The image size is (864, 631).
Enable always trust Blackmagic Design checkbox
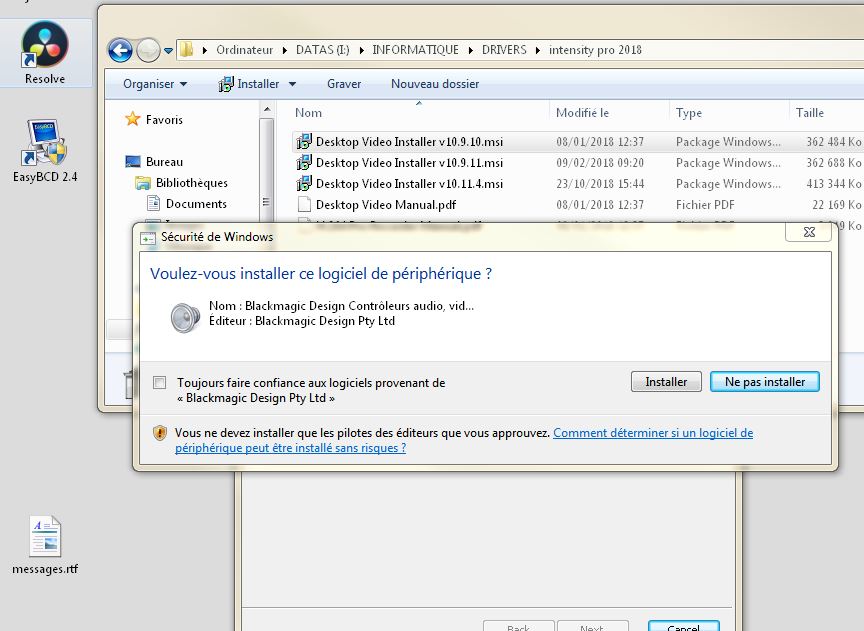[160, 382]
